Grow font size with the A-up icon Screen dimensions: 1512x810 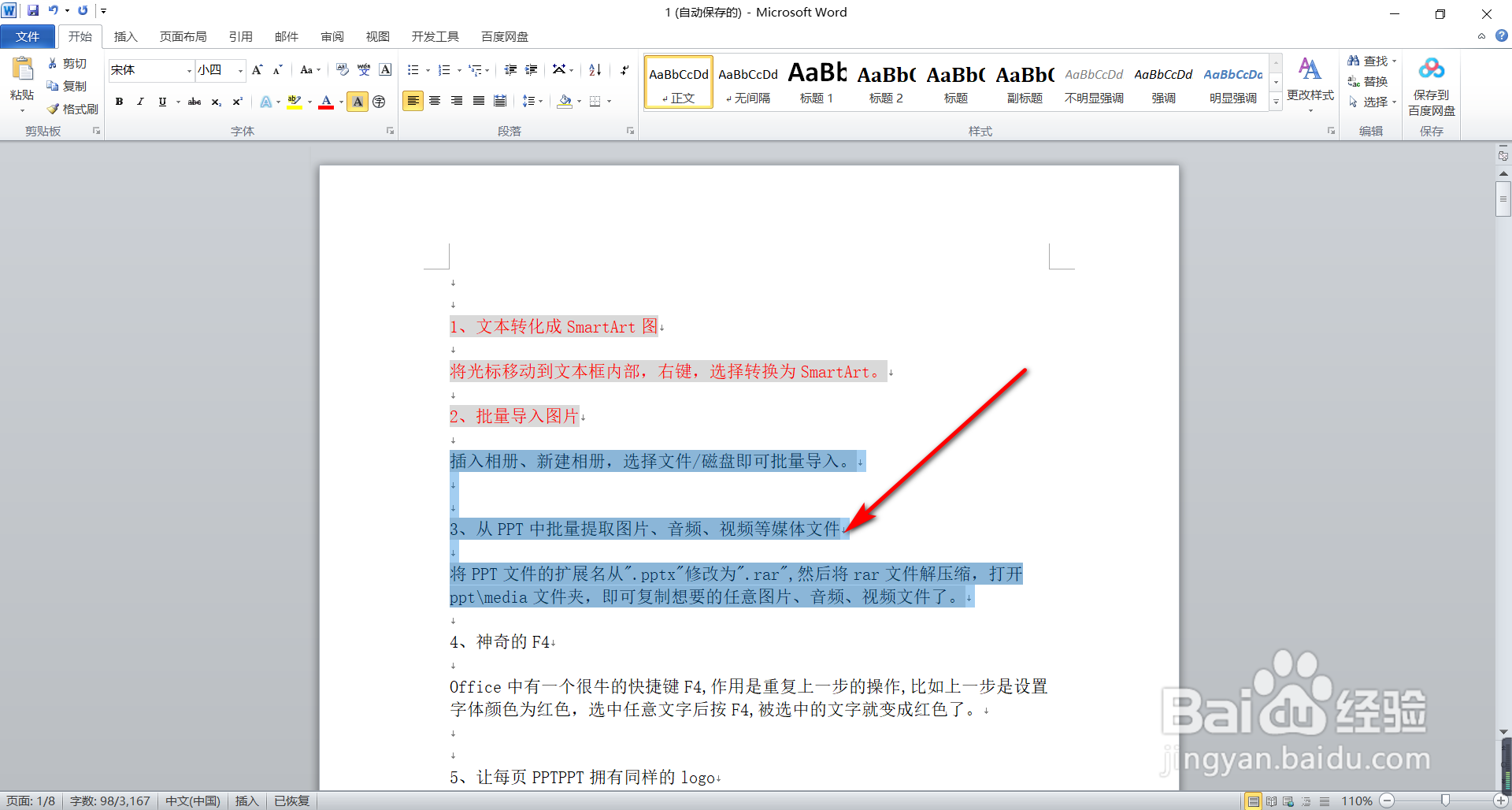258,70
